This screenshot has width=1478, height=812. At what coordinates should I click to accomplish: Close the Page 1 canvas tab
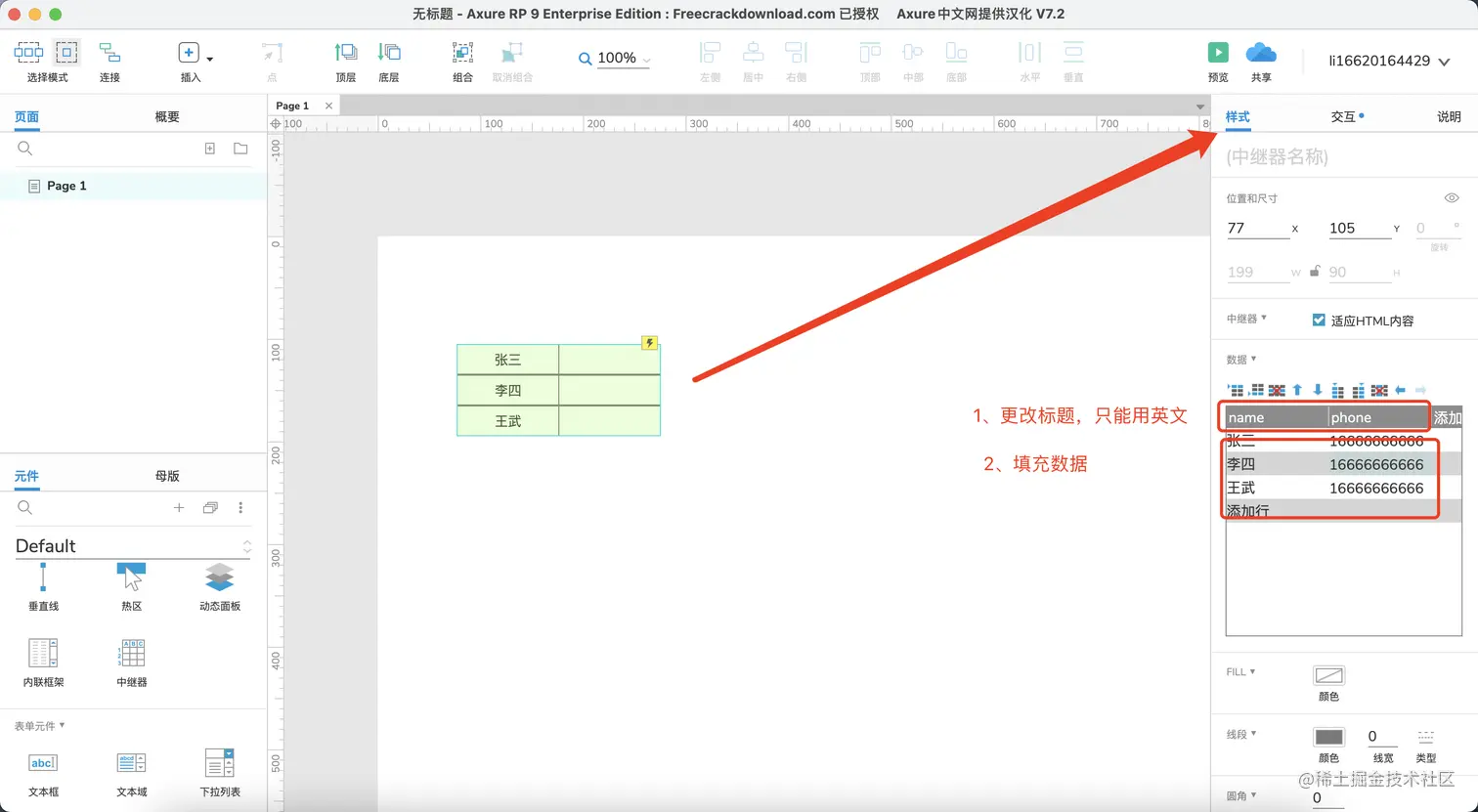coord(328,106)
